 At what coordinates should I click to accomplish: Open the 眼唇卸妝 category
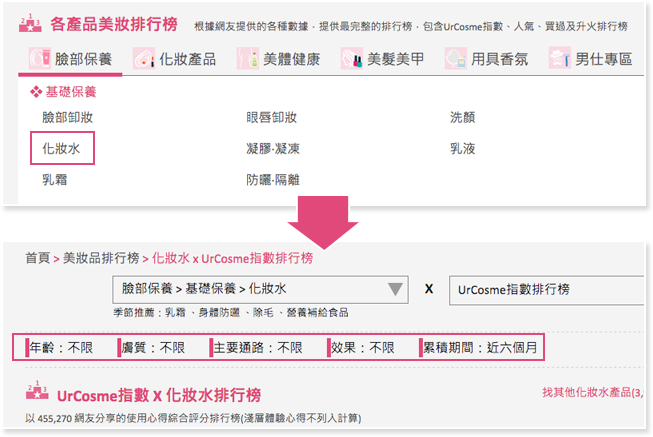click(x=271, y=117)
